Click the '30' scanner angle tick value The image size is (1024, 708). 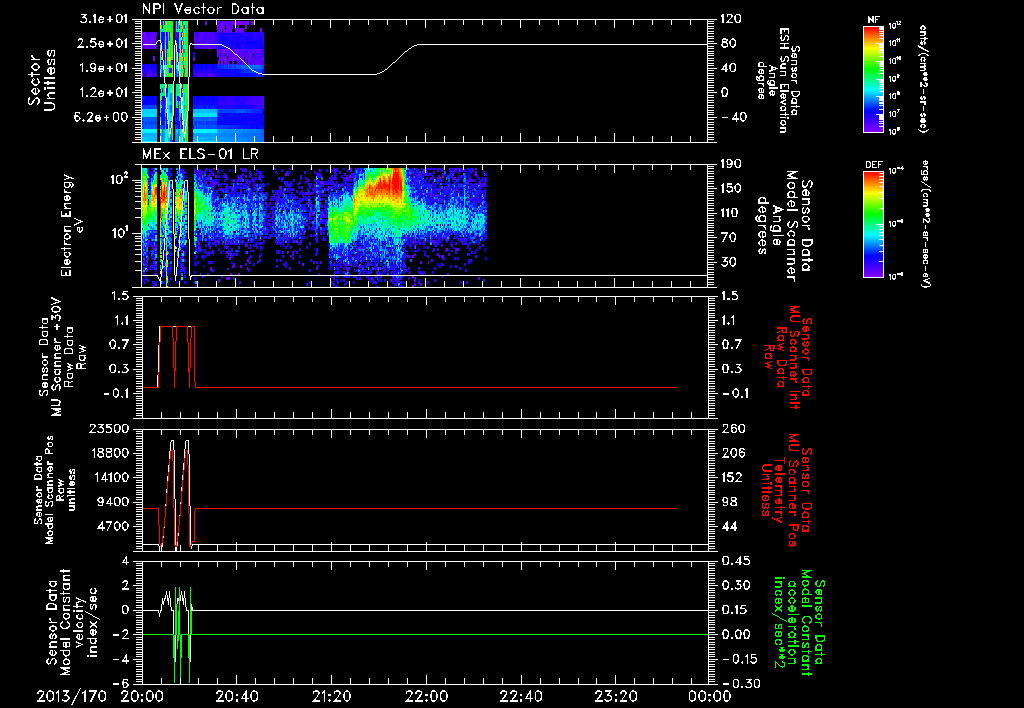coord(728,262)
